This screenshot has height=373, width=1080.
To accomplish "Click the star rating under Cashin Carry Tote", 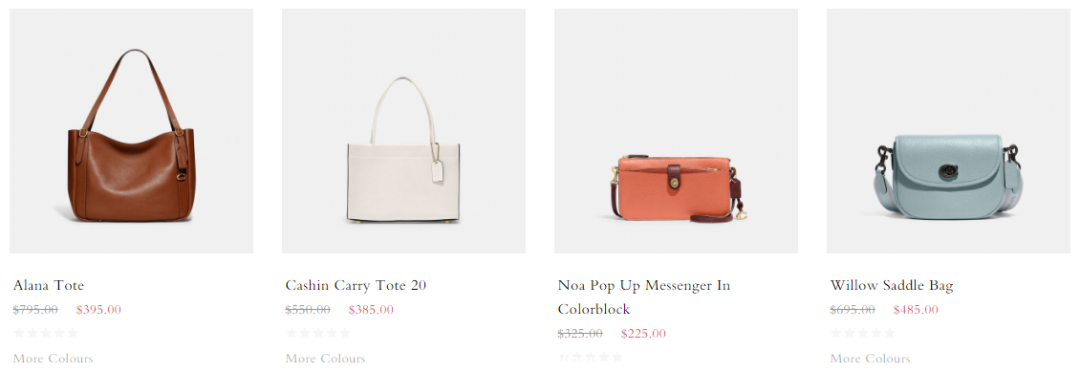I will point(318,333).
